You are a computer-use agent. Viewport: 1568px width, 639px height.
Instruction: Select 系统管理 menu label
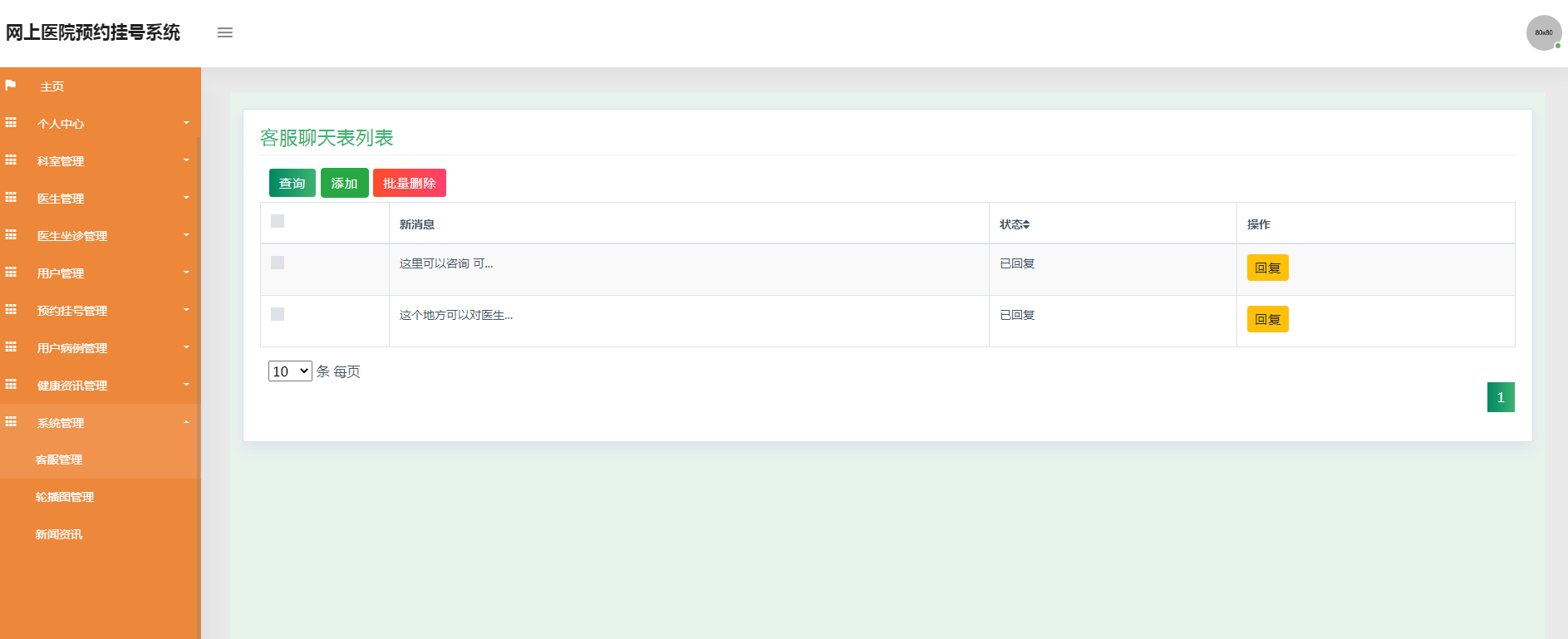click(x=61, y=423)
